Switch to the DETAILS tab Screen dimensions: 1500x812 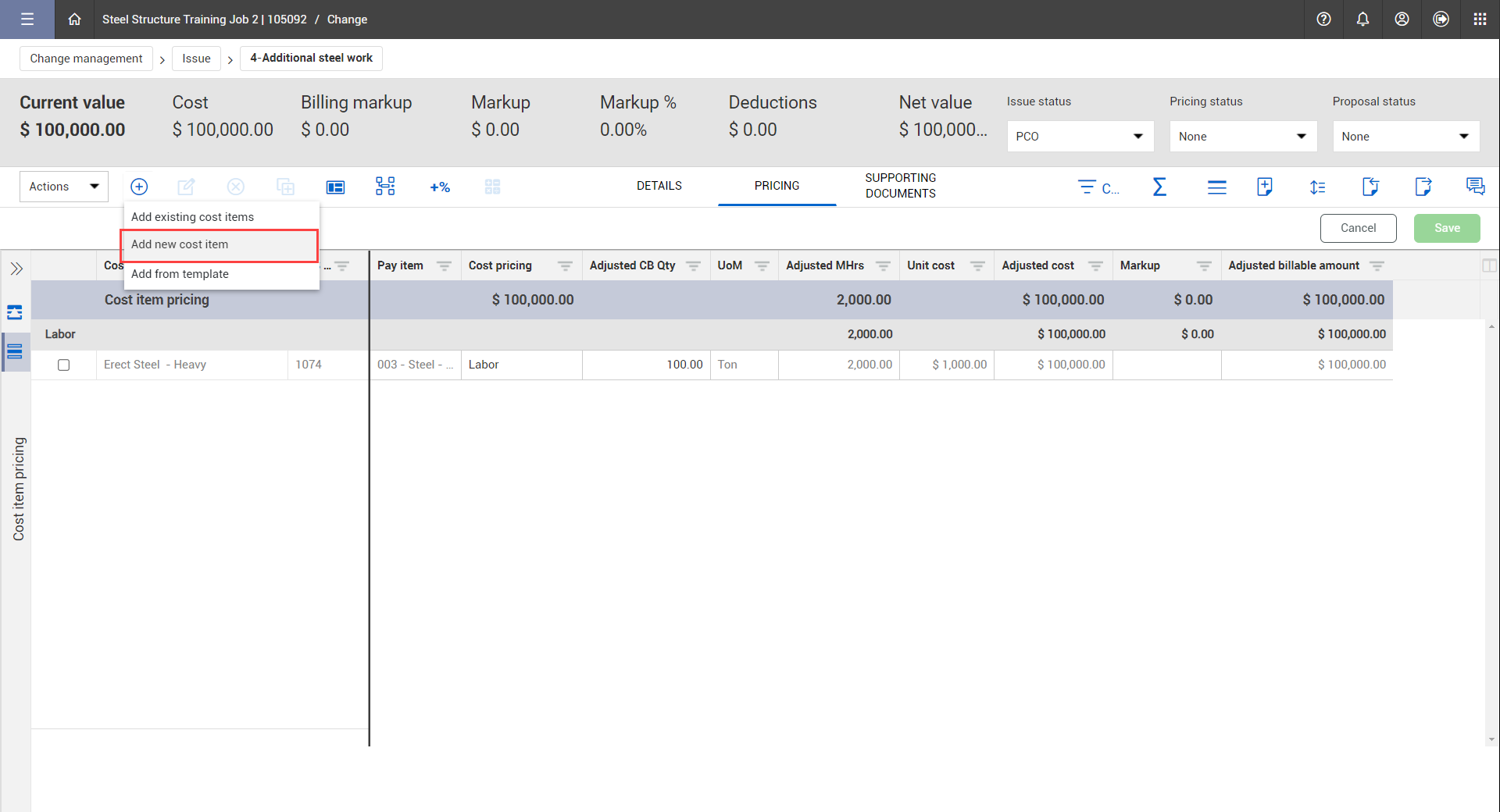[659, 186]
